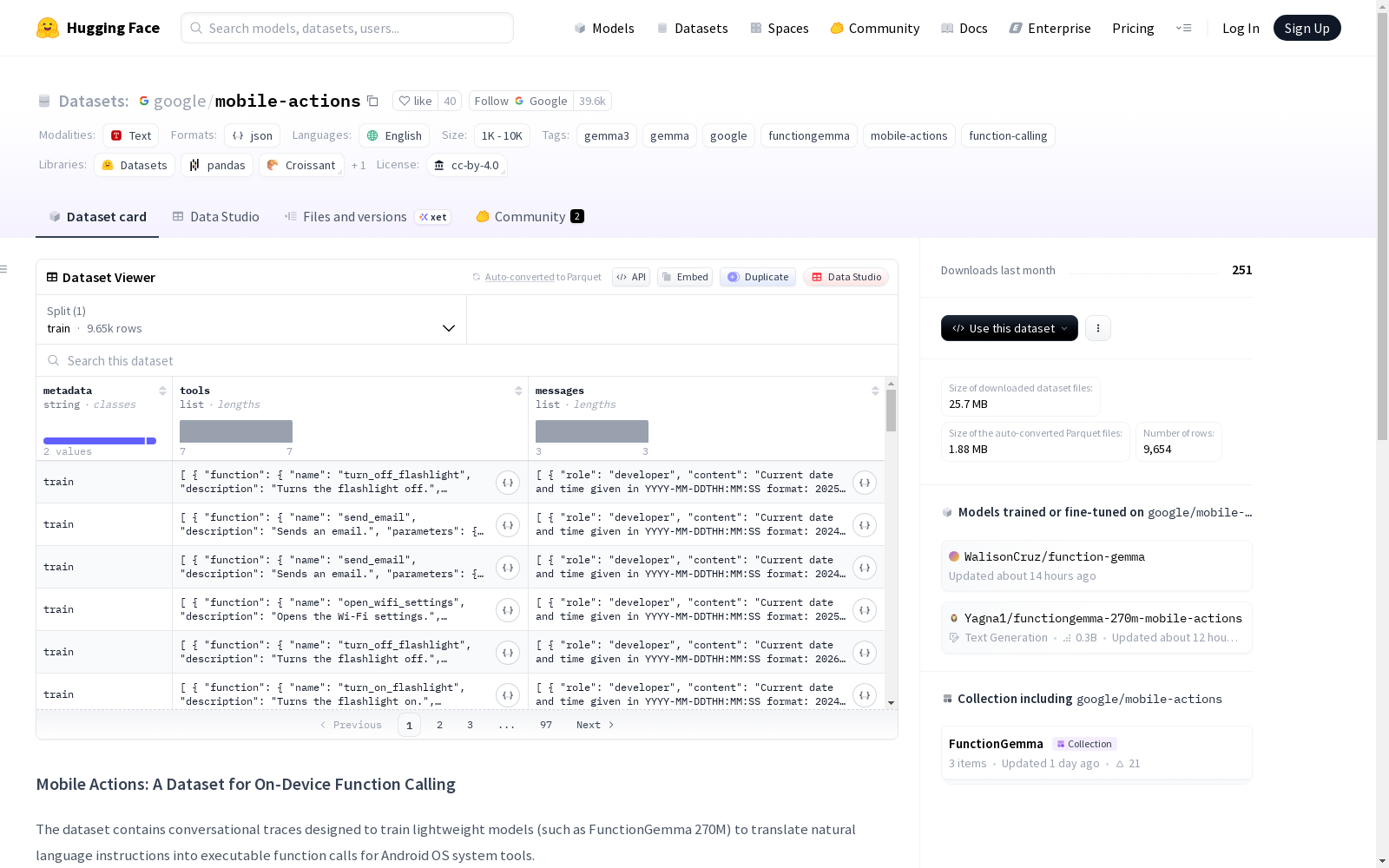This screenshot has height=868, width=1389.
Task: Click the Embed button
Action: (685, 277)
